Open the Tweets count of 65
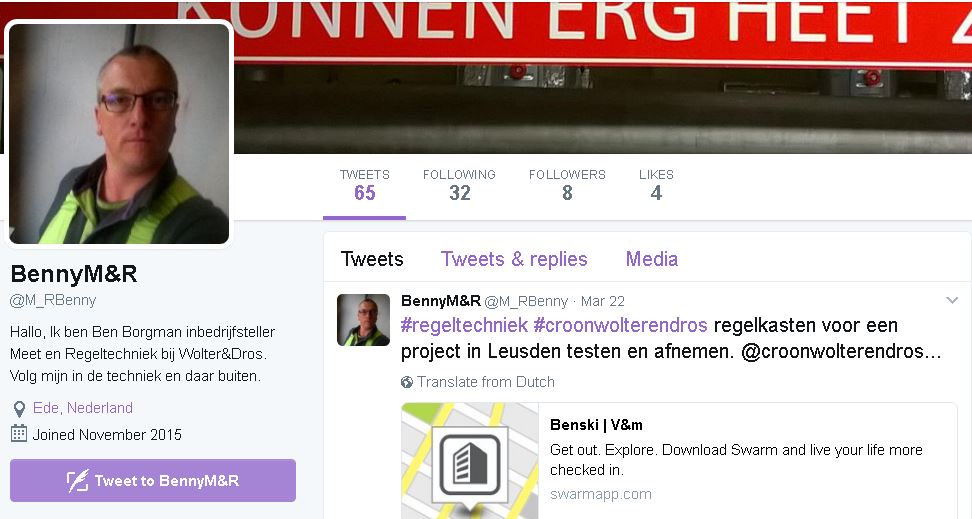972x519 pixels. tap(364, 185)
